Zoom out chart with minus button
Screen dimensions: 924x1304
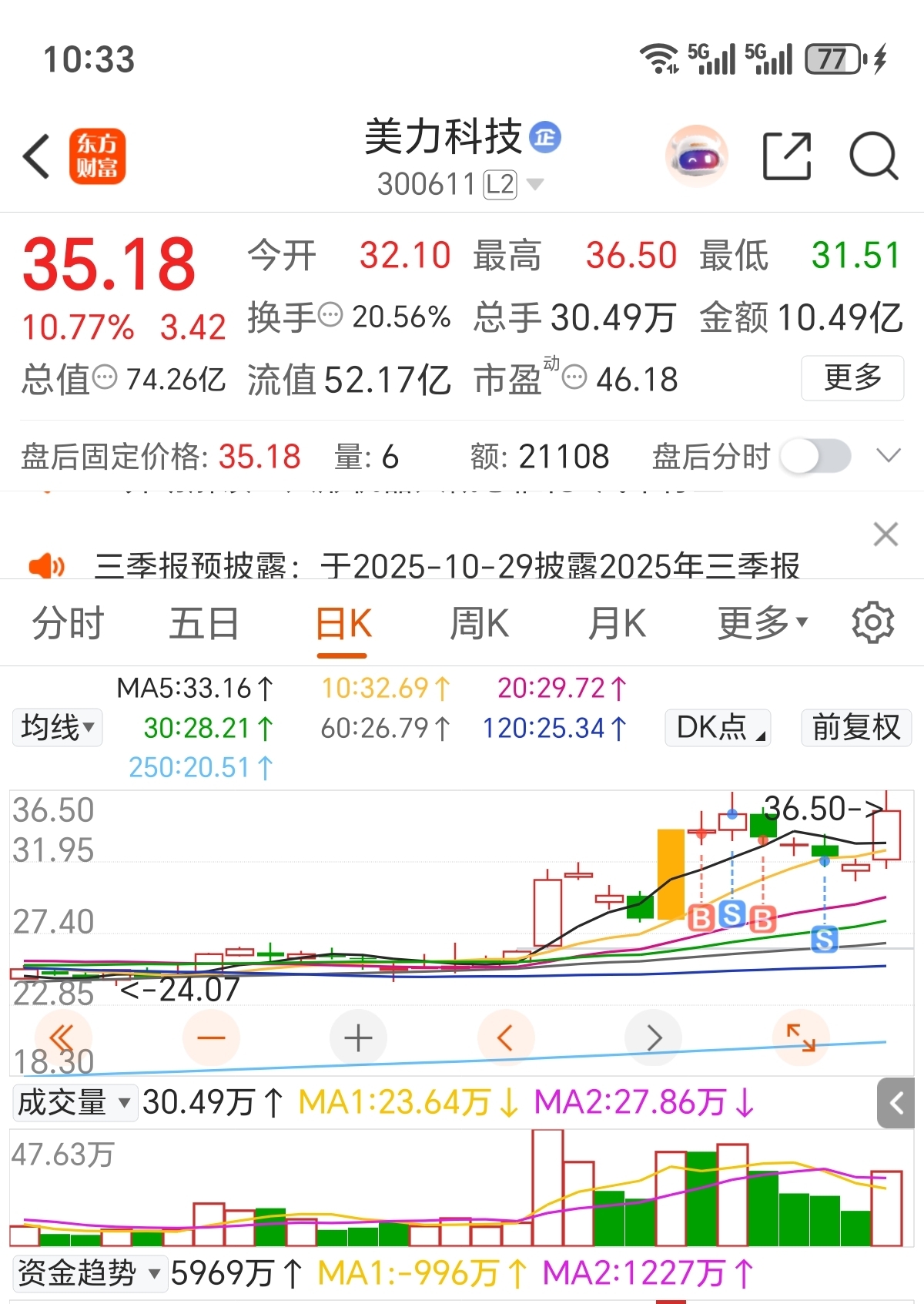click(211, 1038)
